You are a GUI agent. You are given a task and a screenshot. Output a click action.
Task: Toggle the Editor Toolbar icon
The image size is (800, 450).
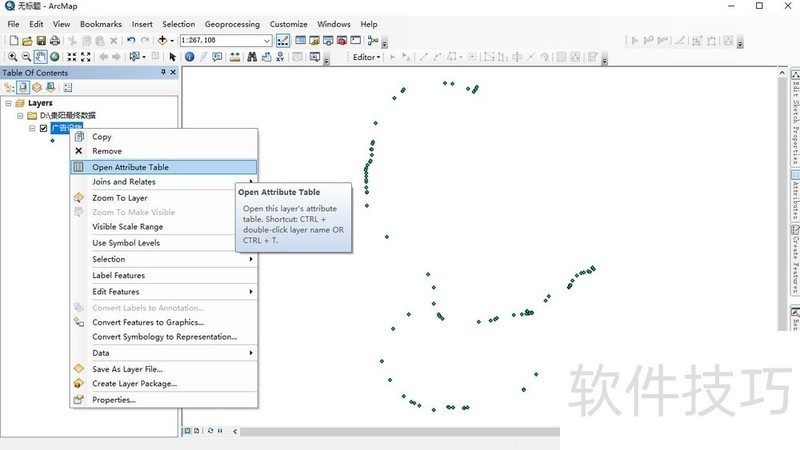point(283,40)
